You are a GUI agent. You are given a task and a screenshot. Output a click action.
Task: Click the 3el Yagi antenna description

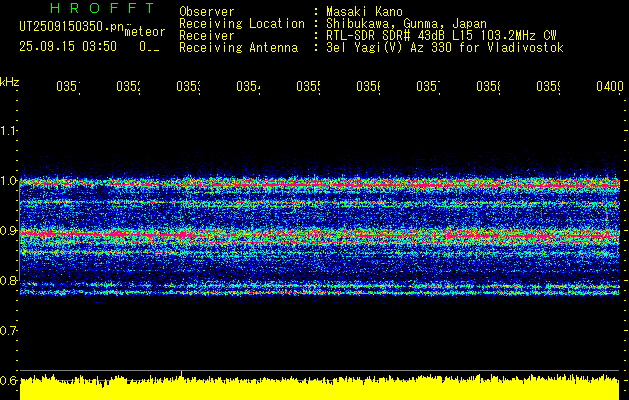click(445, 48)
